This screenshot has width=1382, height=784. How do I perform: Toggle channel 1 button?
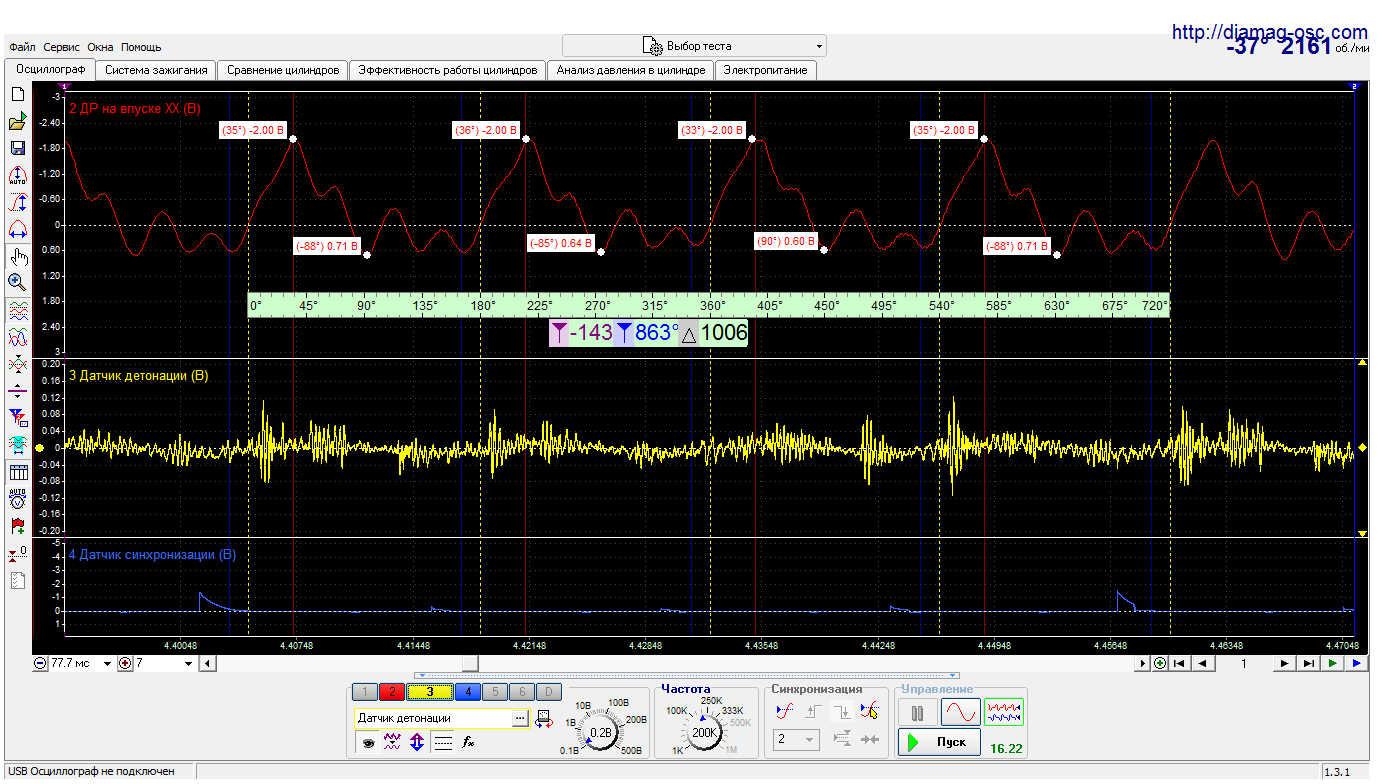(366, 692)
